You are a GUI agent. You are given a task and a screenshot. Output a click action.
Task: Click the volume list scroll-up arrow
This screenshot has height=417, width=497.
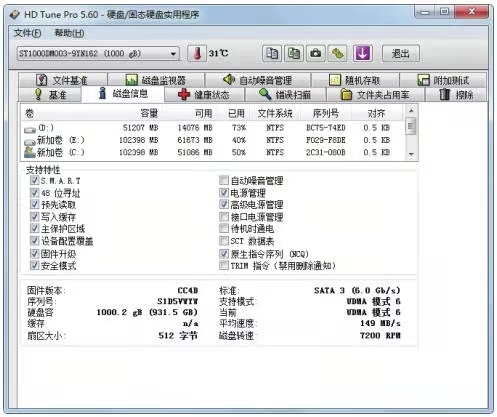click(411, 110)
